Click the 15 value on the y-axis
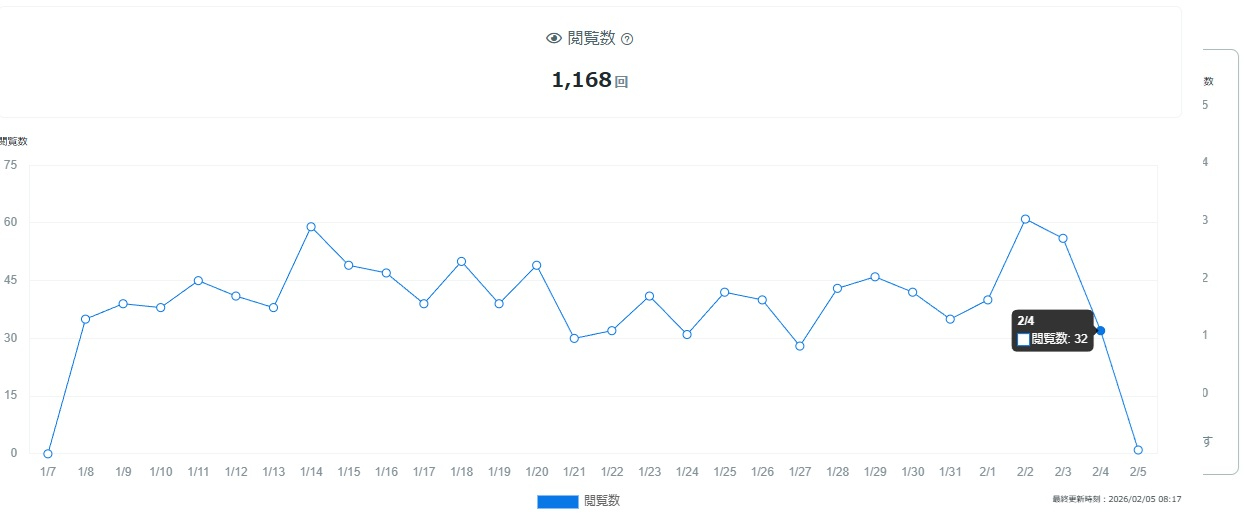1245x522 pixels. (x=11, y=396)
